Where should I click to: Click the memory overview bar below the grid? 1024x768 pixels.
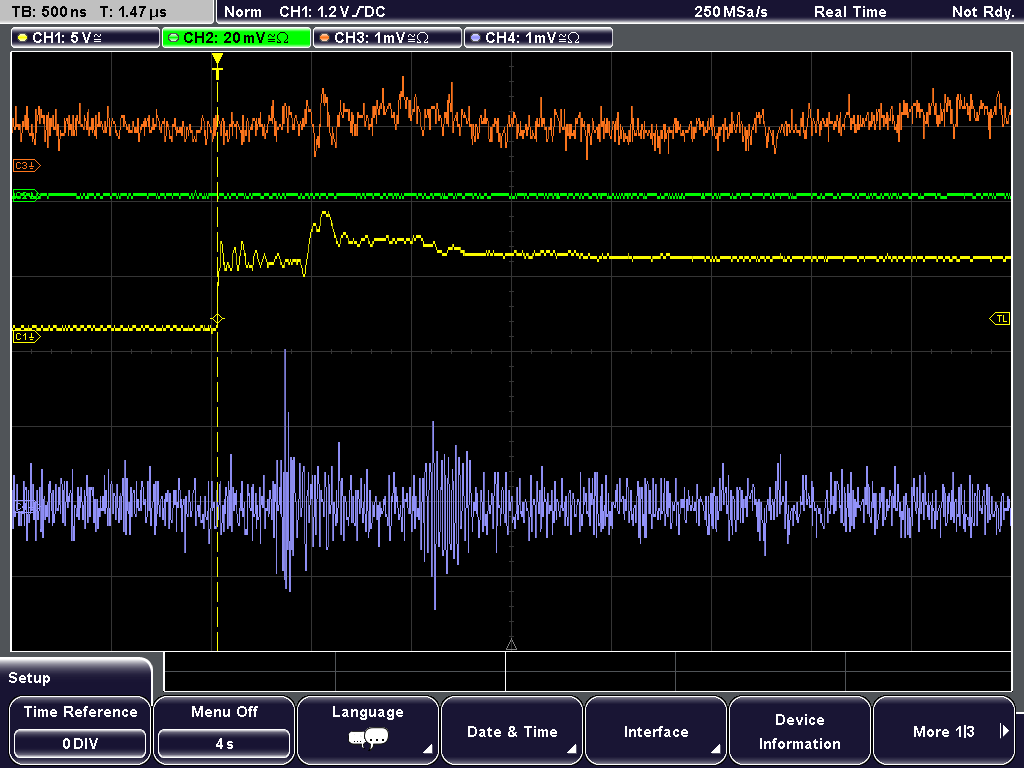[x=588, y=672]
